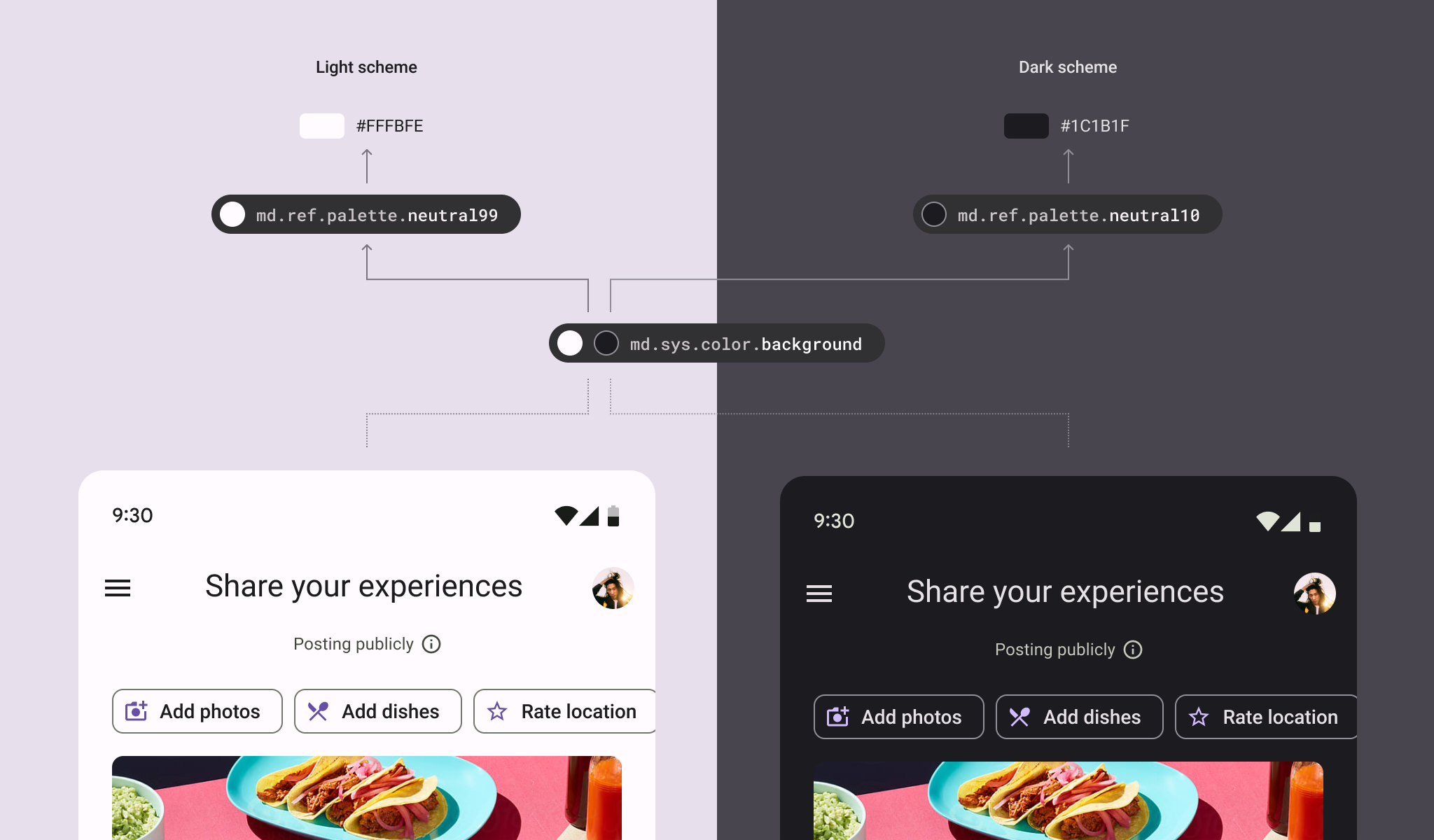Image resolution: width=1434 pixels, height=840 pixels.
Task: Select the Add dishes chip in dark mockup
Action: [1080, 717]
